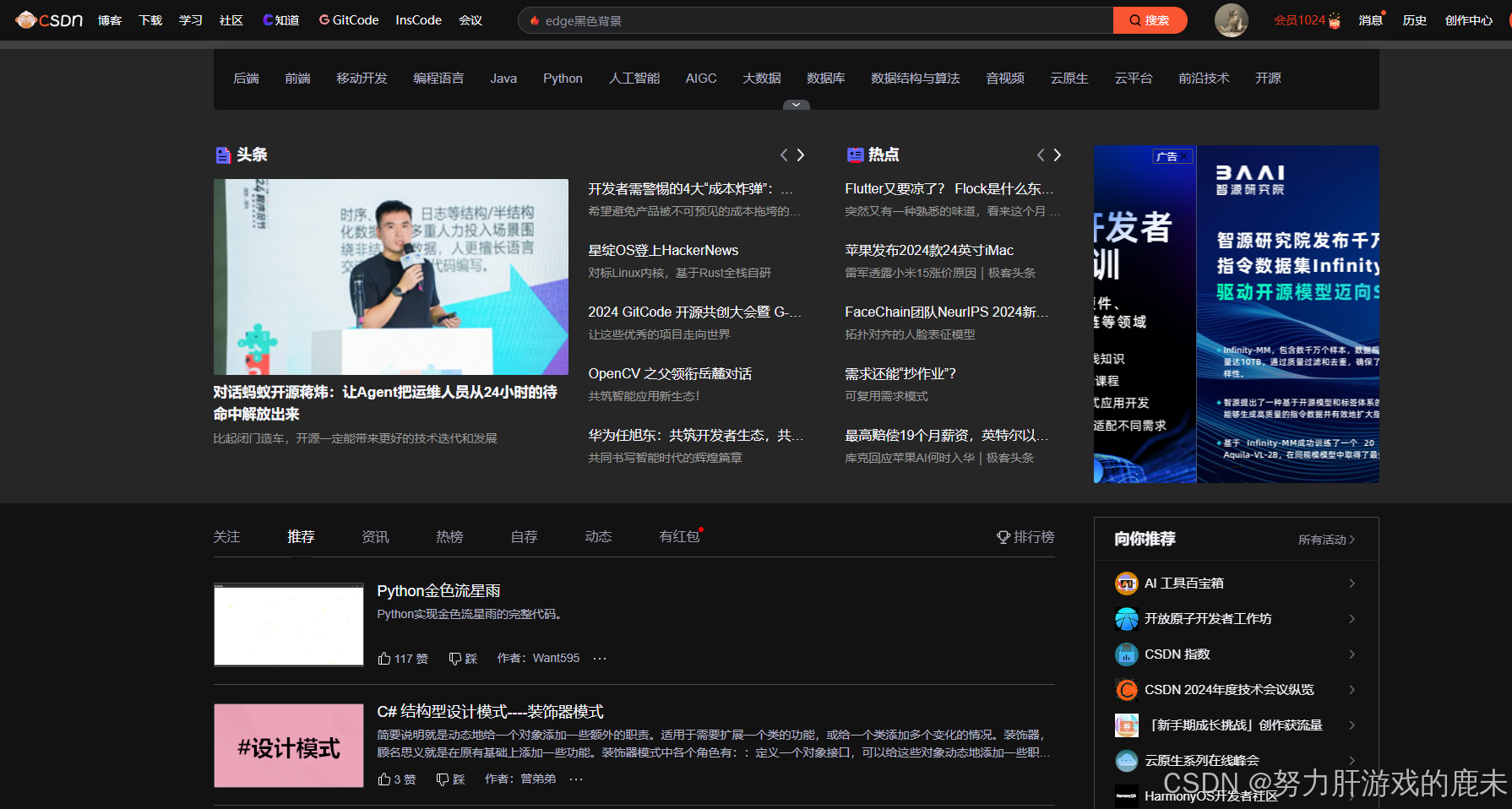Open 创作中心

[1469, 20]
